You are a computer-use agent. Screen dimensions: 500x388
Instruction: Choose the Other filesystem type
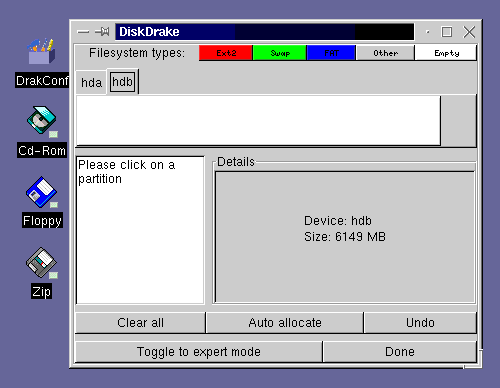click(x=385, y=53)
